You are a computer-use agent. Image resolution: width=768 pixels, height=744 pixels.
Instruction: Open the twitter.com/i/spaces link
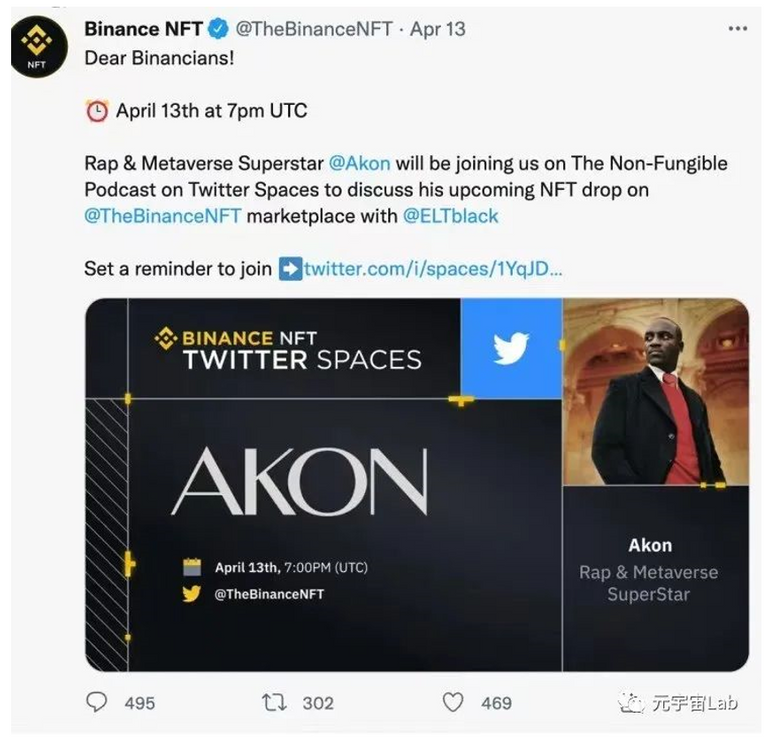[x=432, y=269]
